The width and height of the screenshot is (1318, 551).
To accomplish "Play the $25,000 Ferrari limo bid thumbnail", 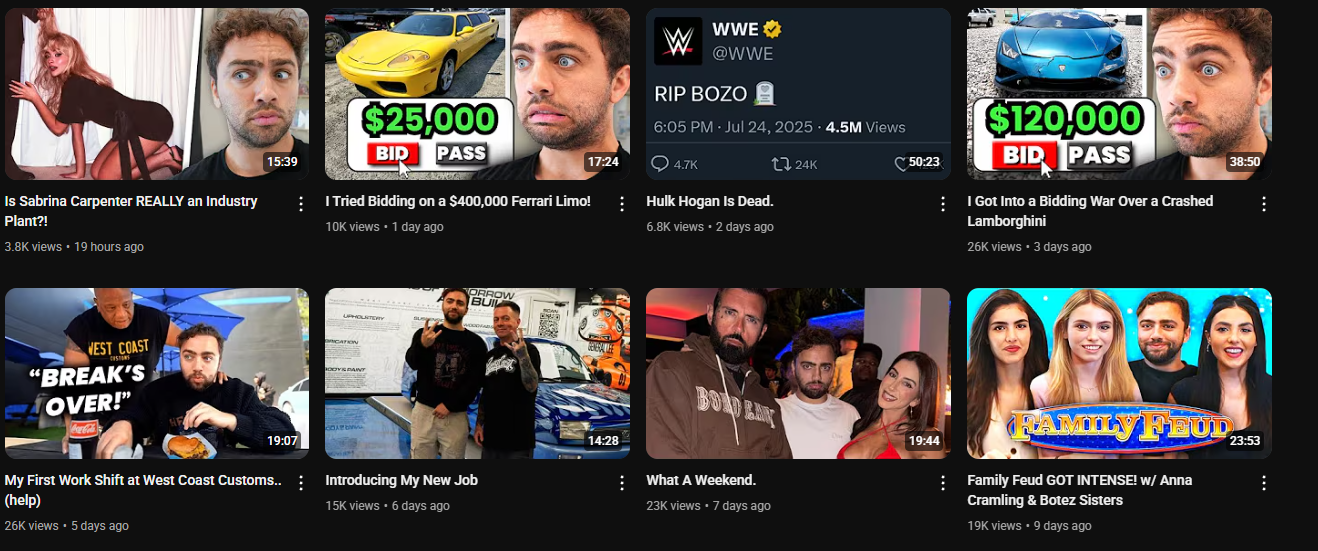I will coord(478,94).
